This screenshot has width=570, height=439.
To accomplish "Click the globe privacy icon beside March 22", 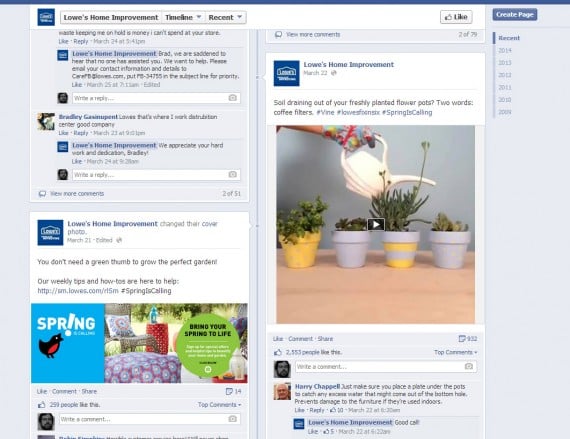I will pos(334,73).
